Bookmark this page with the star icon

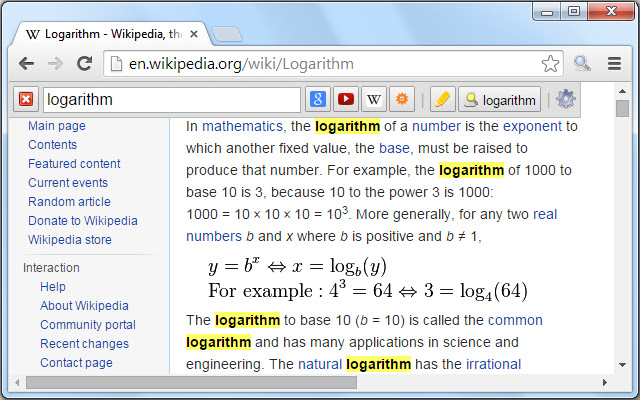click(x=550, y=64)
